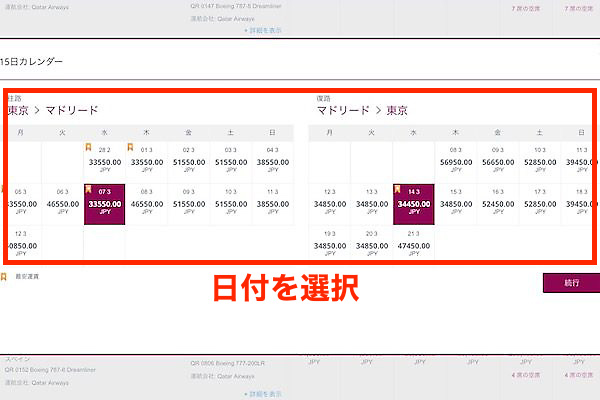Click the マドリード > 東京 return route heading
Viewport: 600px width, 400px height.
(362, 110)
